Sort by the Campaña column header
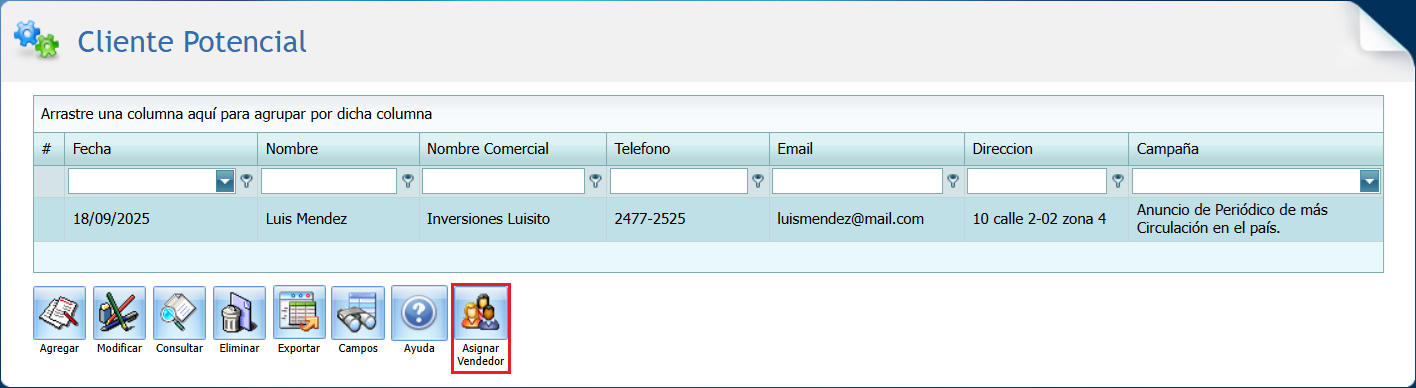The image size is (1416, 388). point(1256,149)
